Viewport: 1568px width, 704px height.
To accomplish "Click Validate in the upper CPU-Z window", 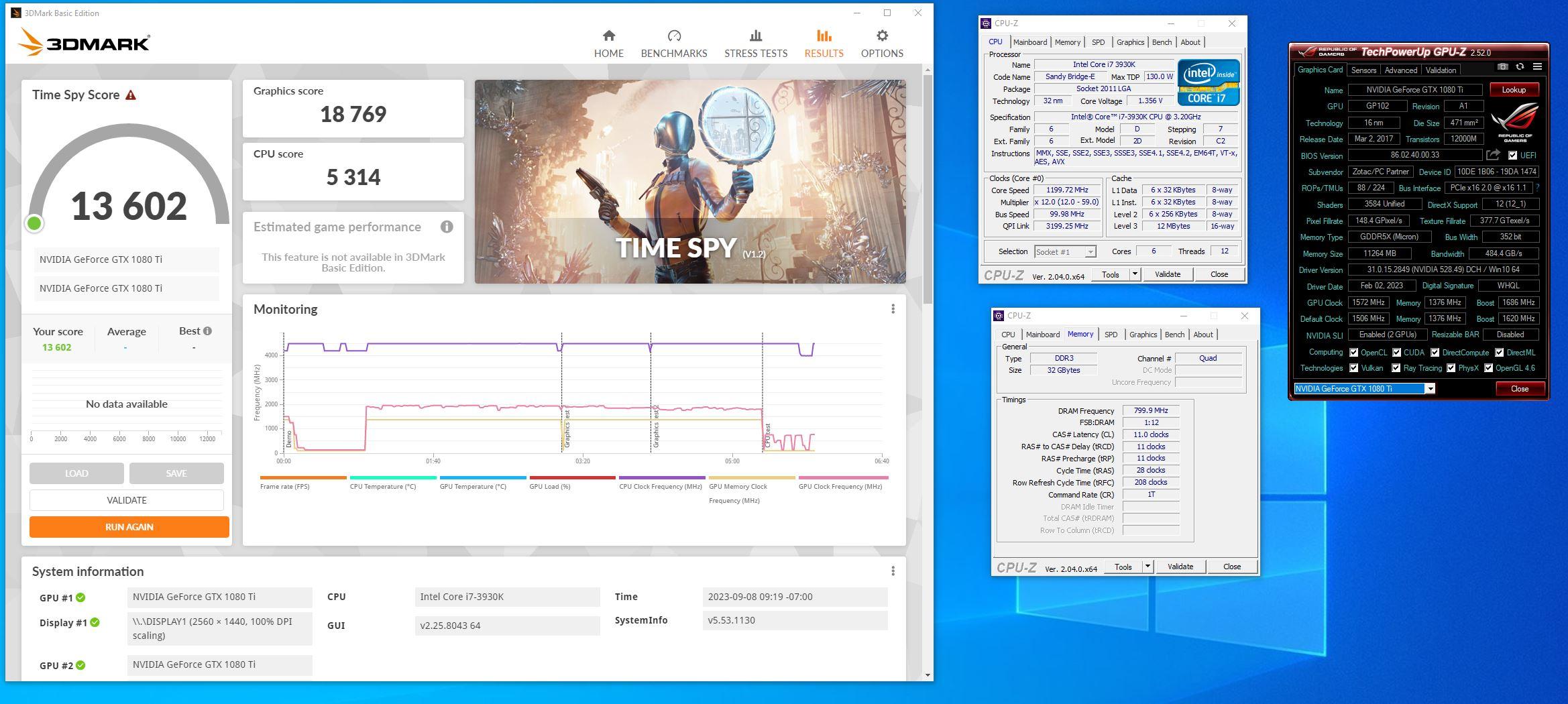I will click(1168, 274).
